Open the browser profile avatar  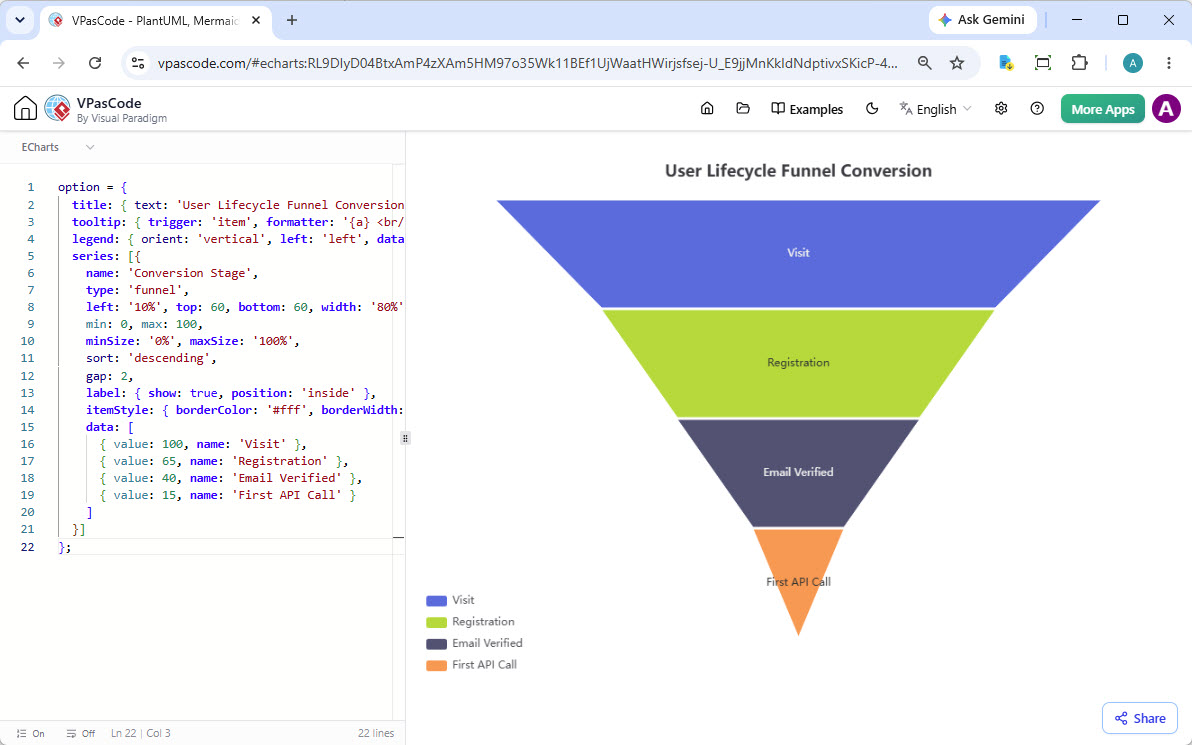tap(1133, 63)
